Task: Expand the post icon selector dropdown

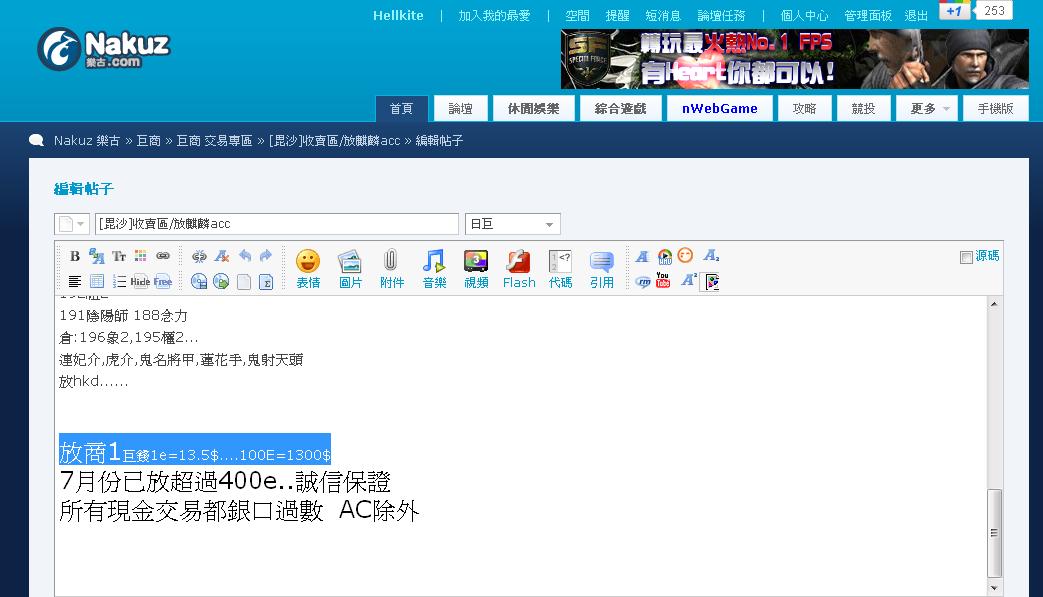Action: 72,224
